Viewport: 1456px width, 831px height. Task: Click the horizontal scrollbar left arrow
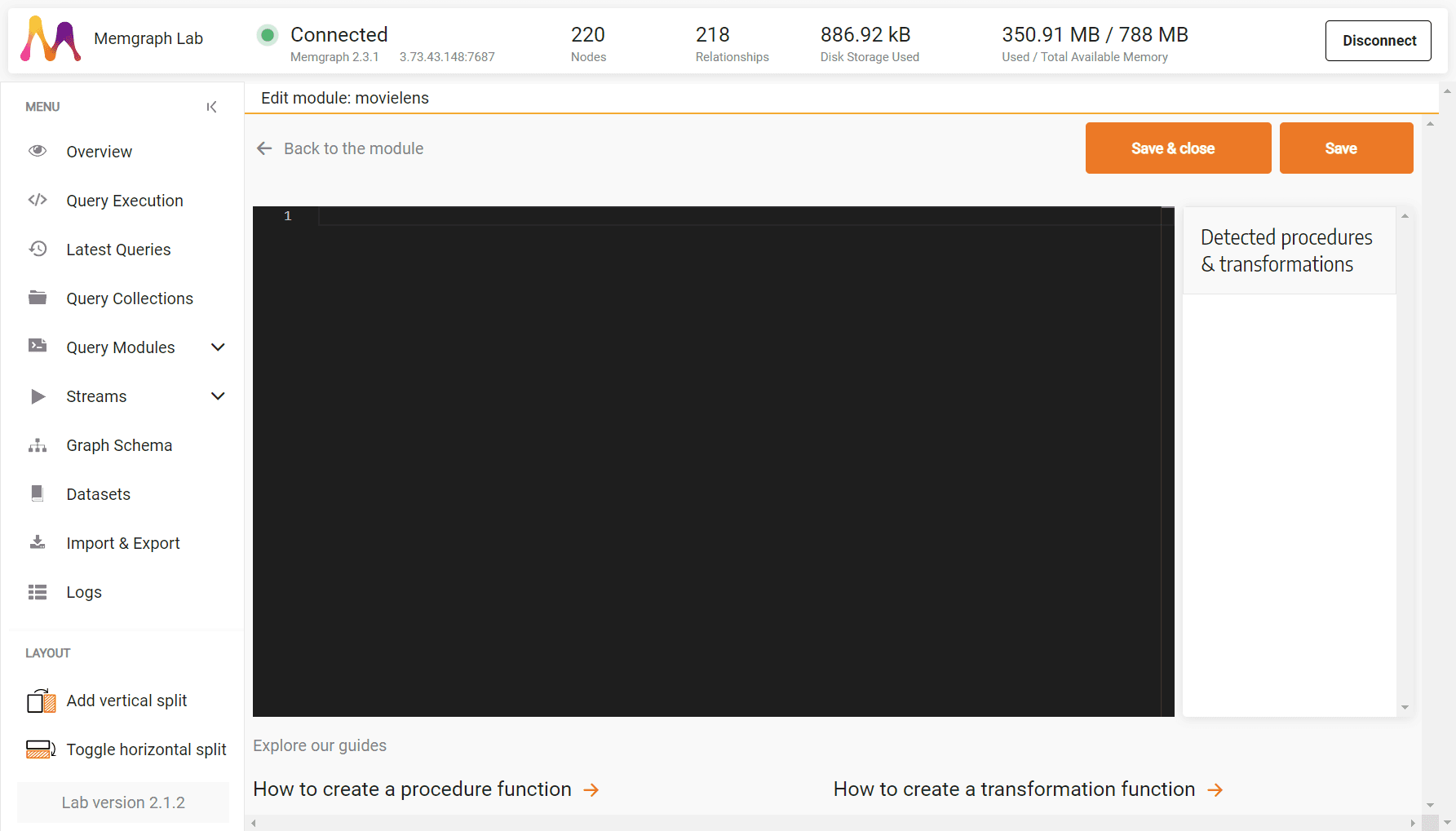pos(254,823)
